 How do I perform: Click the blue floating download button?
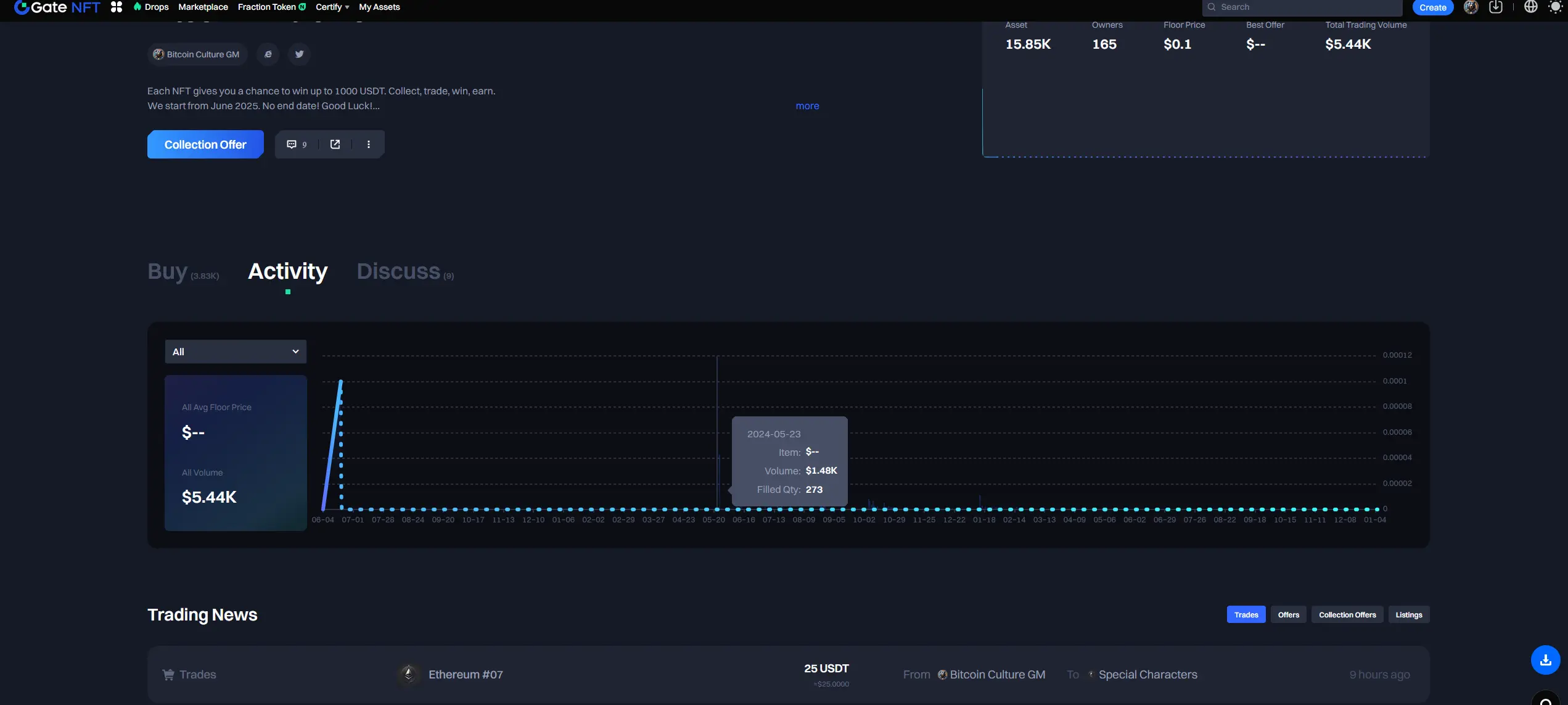[1545, 660]
